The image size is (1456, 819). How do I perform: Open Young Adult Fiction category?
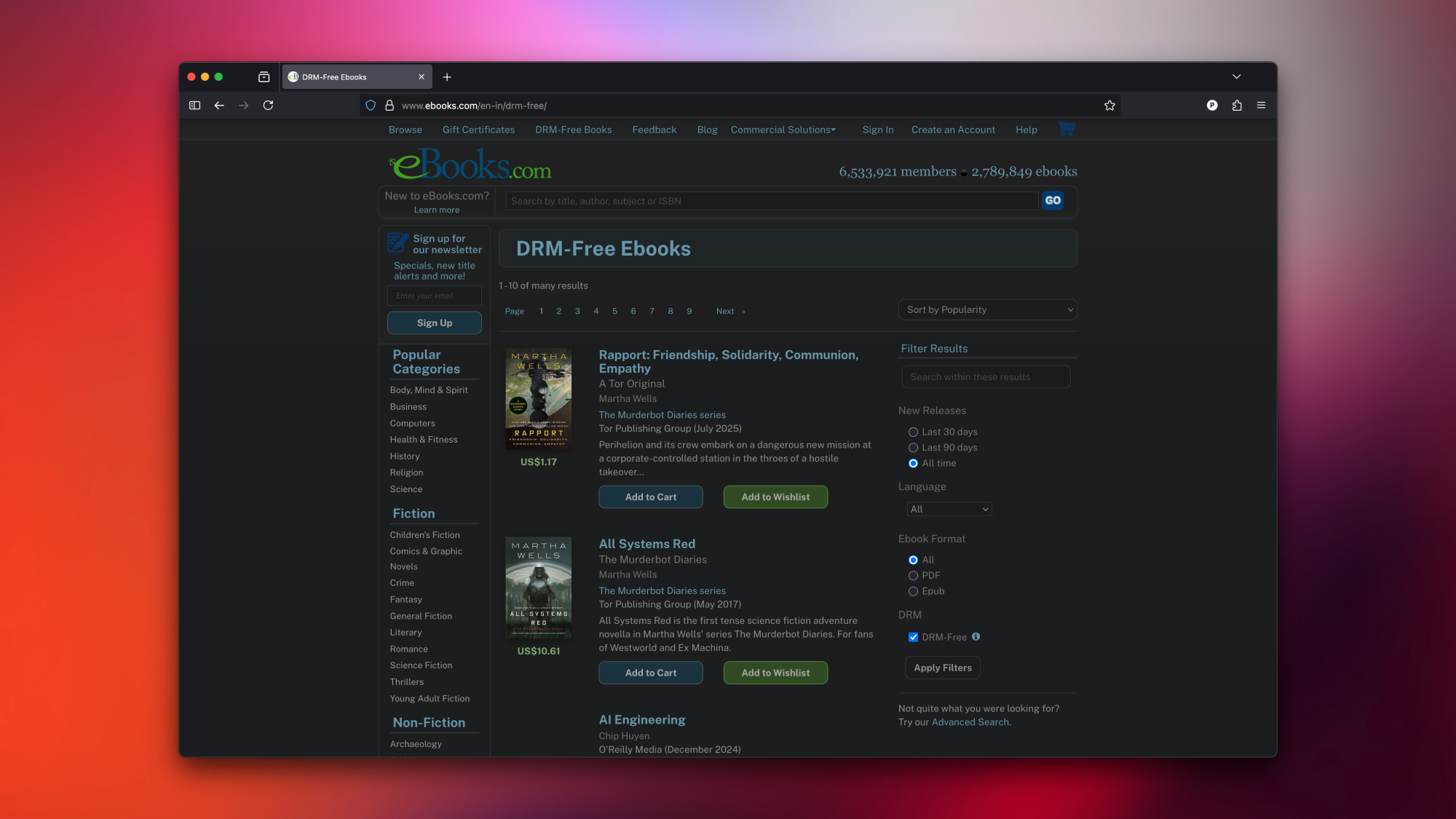(430, 699)
